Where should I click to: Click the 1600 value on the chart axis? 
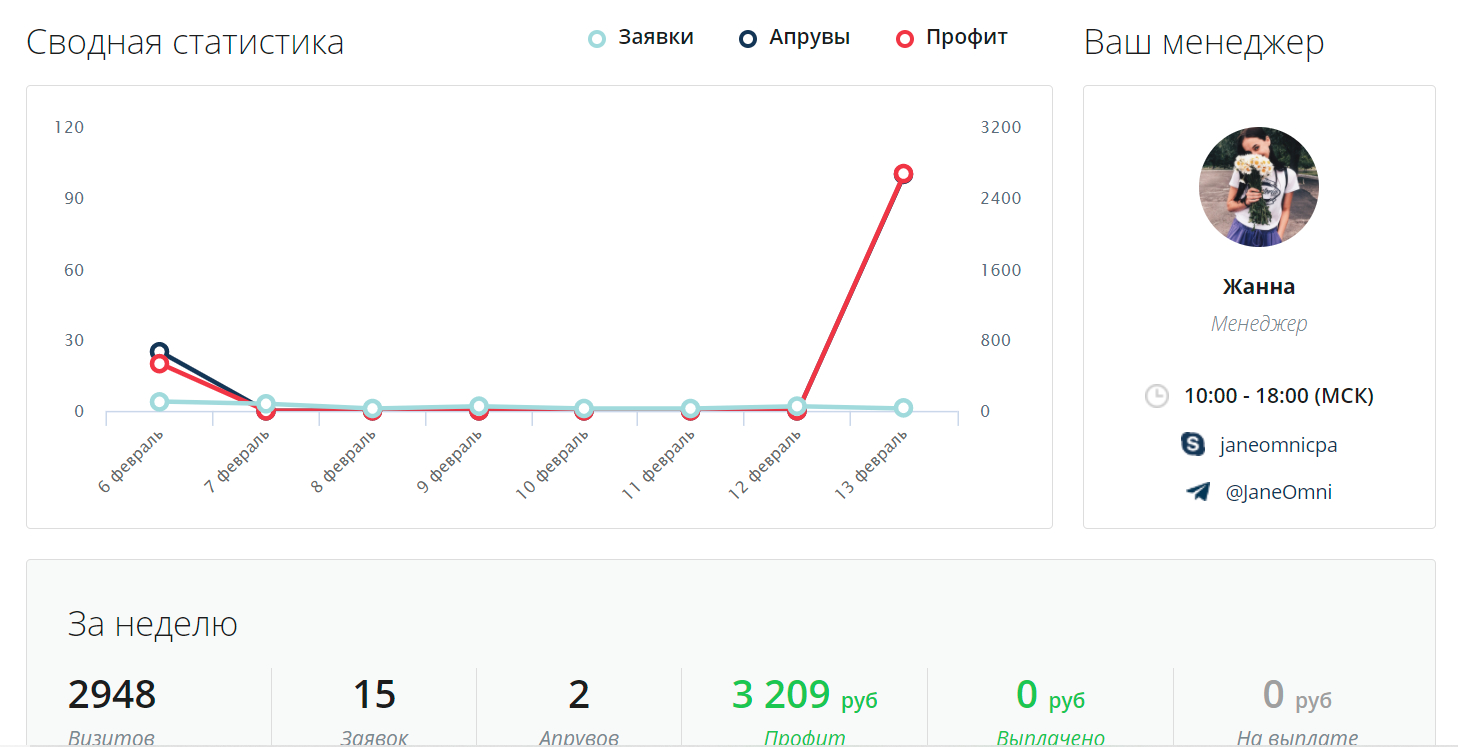(1001, 270)
